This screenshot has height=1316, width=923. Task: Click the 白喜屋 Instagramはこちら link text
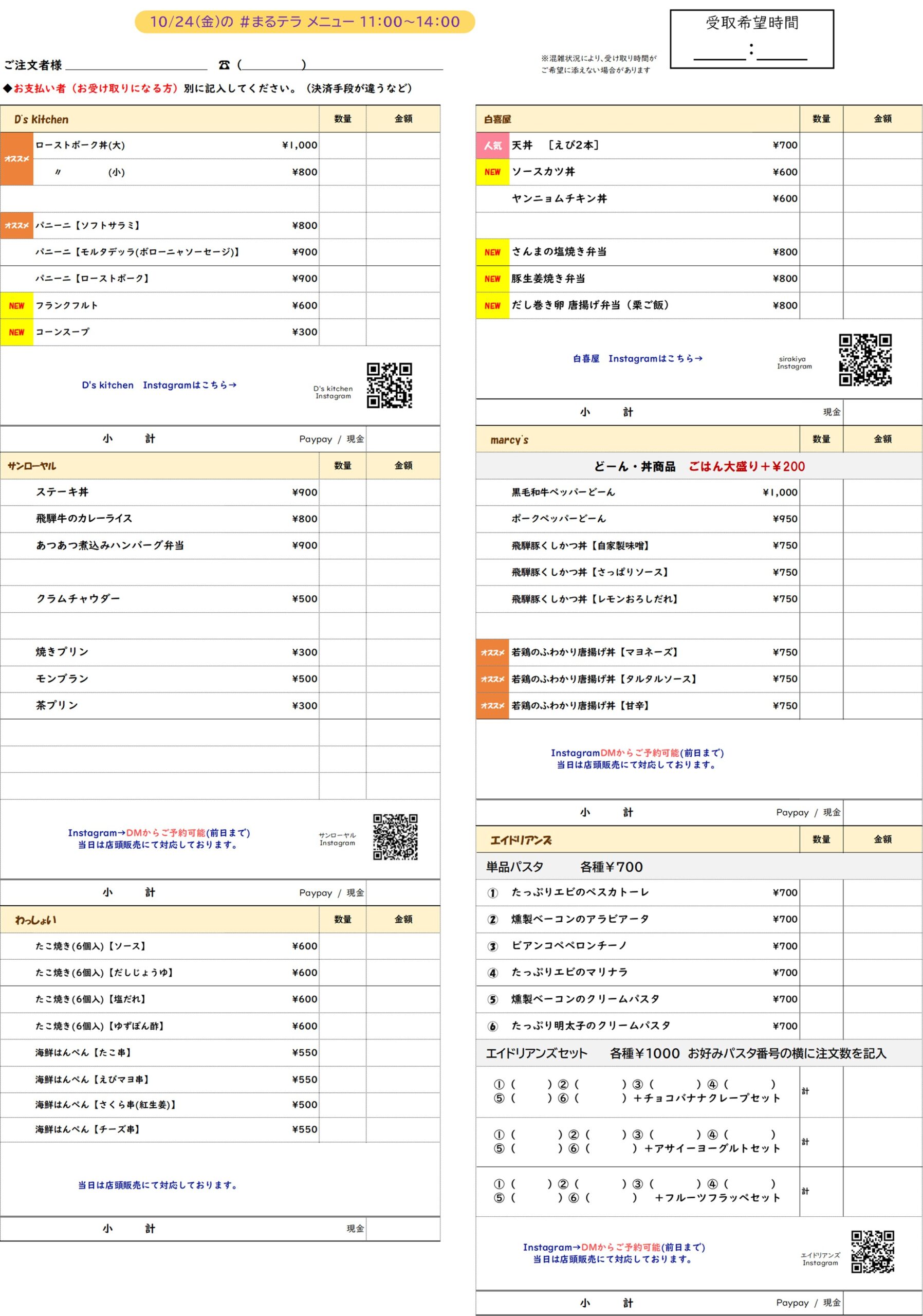pyautogui.click(x=637, y=359)
